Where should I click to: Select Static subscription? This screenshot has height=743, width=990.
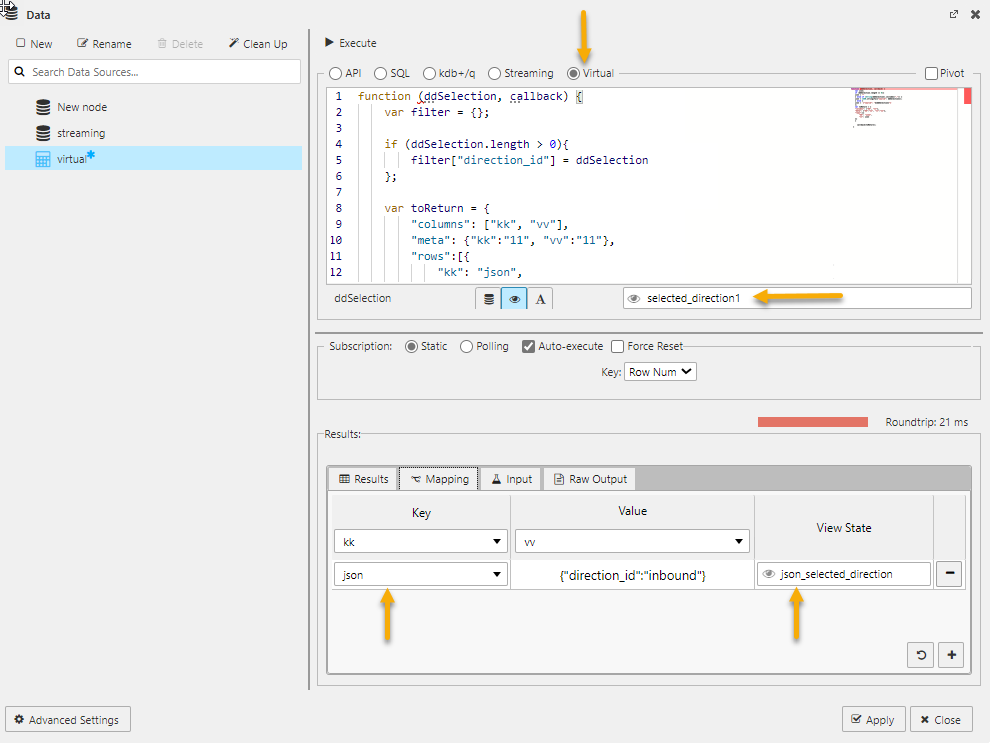point(411,347)
